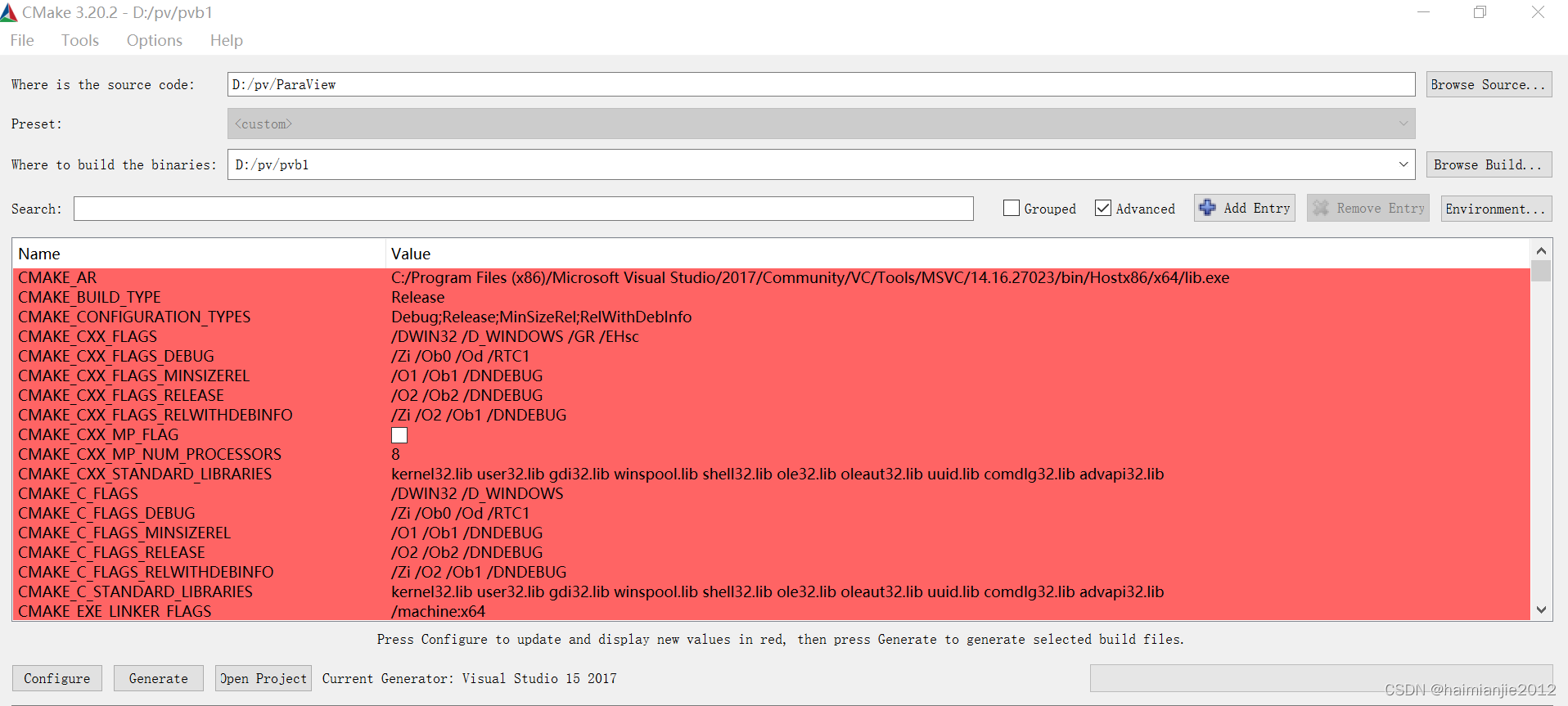Select the CMAKE_CXX_FLAGS entry
Image resolution: width=1568 pixels, height=706 pixels.
[x=88, y=337]
